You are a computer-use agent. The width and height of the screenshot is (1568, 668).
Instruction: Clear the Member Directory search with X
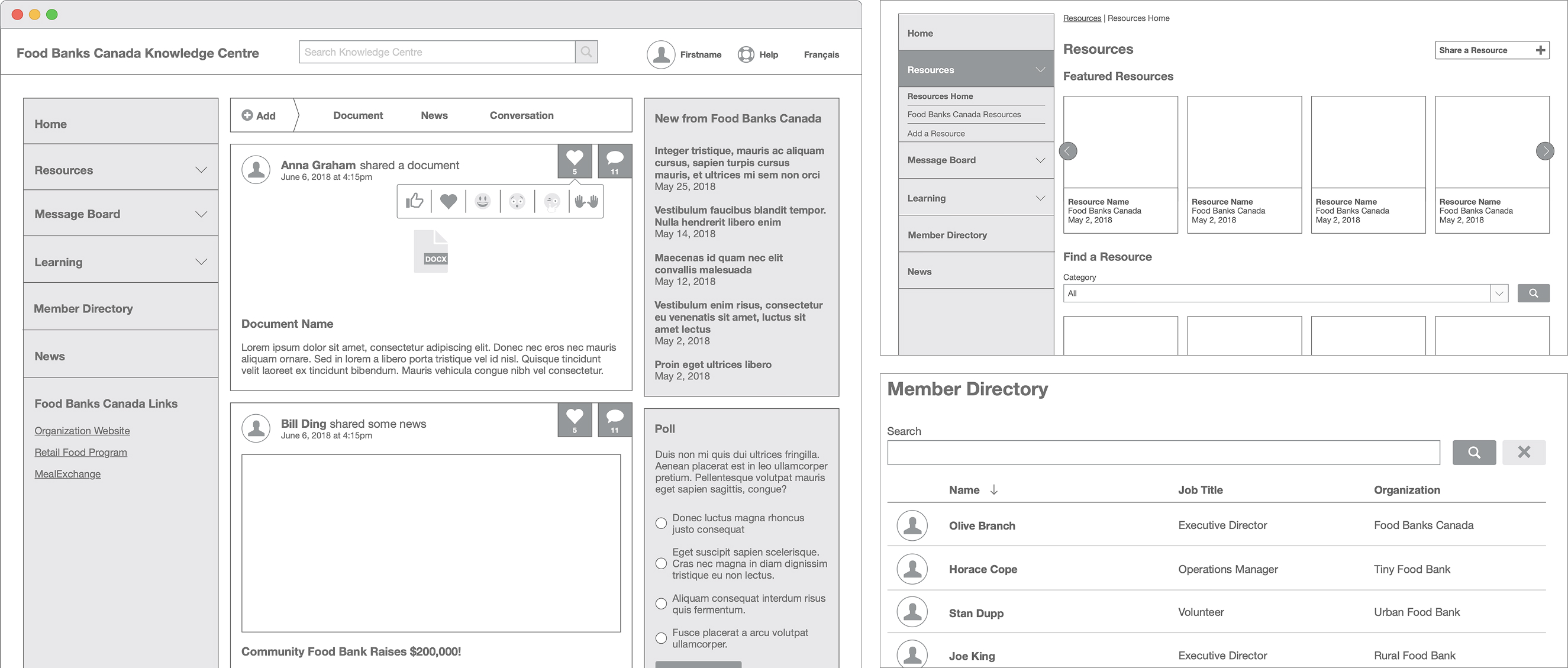tap(1524, 453)
